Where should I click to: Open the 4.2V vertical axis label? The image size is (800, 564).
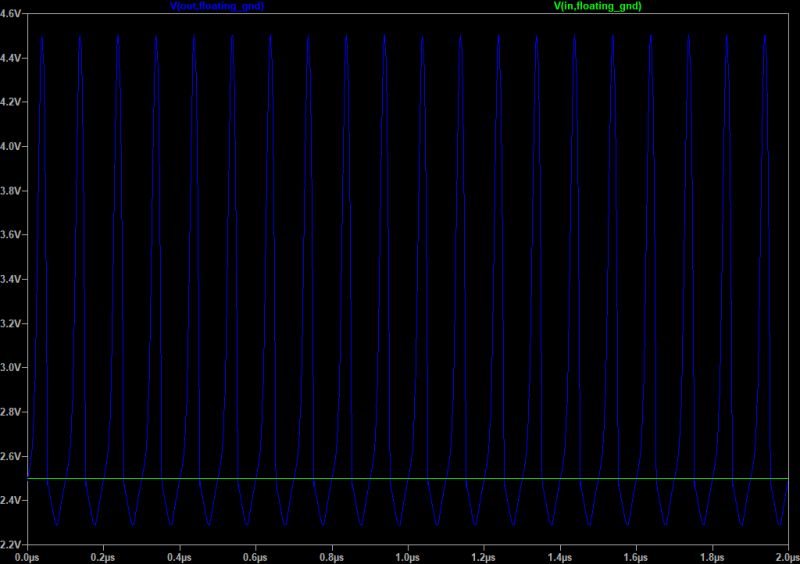point(11,102)
